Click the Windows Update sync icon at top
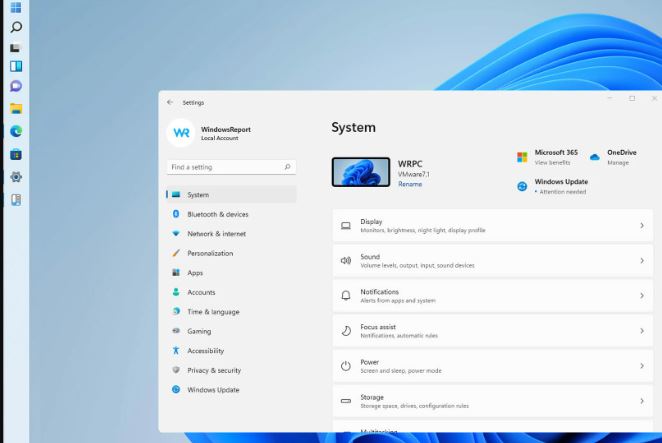The height and width of the screenshot is (443, 662). point(522,186)
